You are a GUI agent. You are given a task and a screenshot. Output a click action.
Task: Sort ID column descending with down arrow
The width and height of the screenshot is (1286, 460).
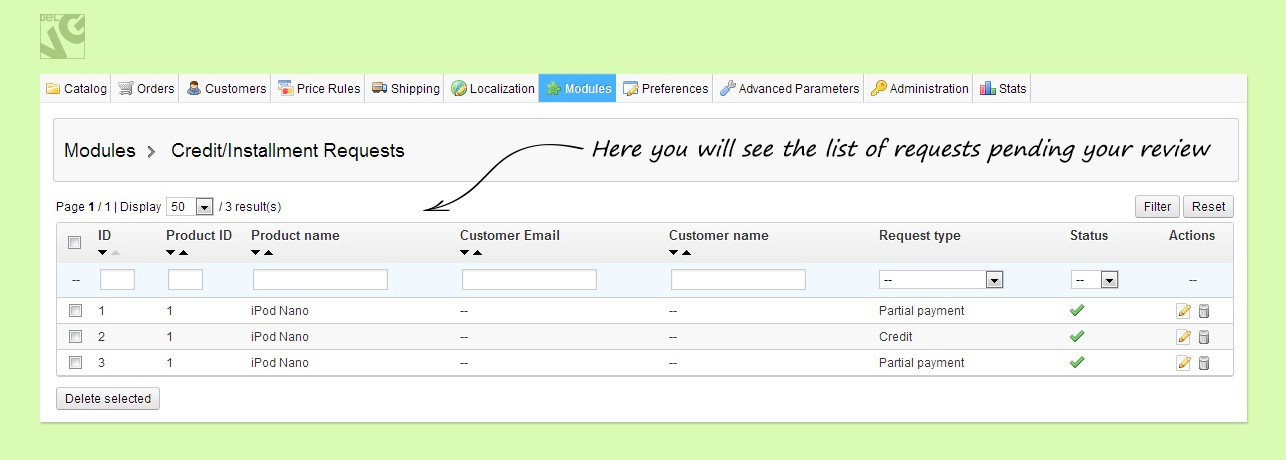pyautogui.click(x=103, y=253)
